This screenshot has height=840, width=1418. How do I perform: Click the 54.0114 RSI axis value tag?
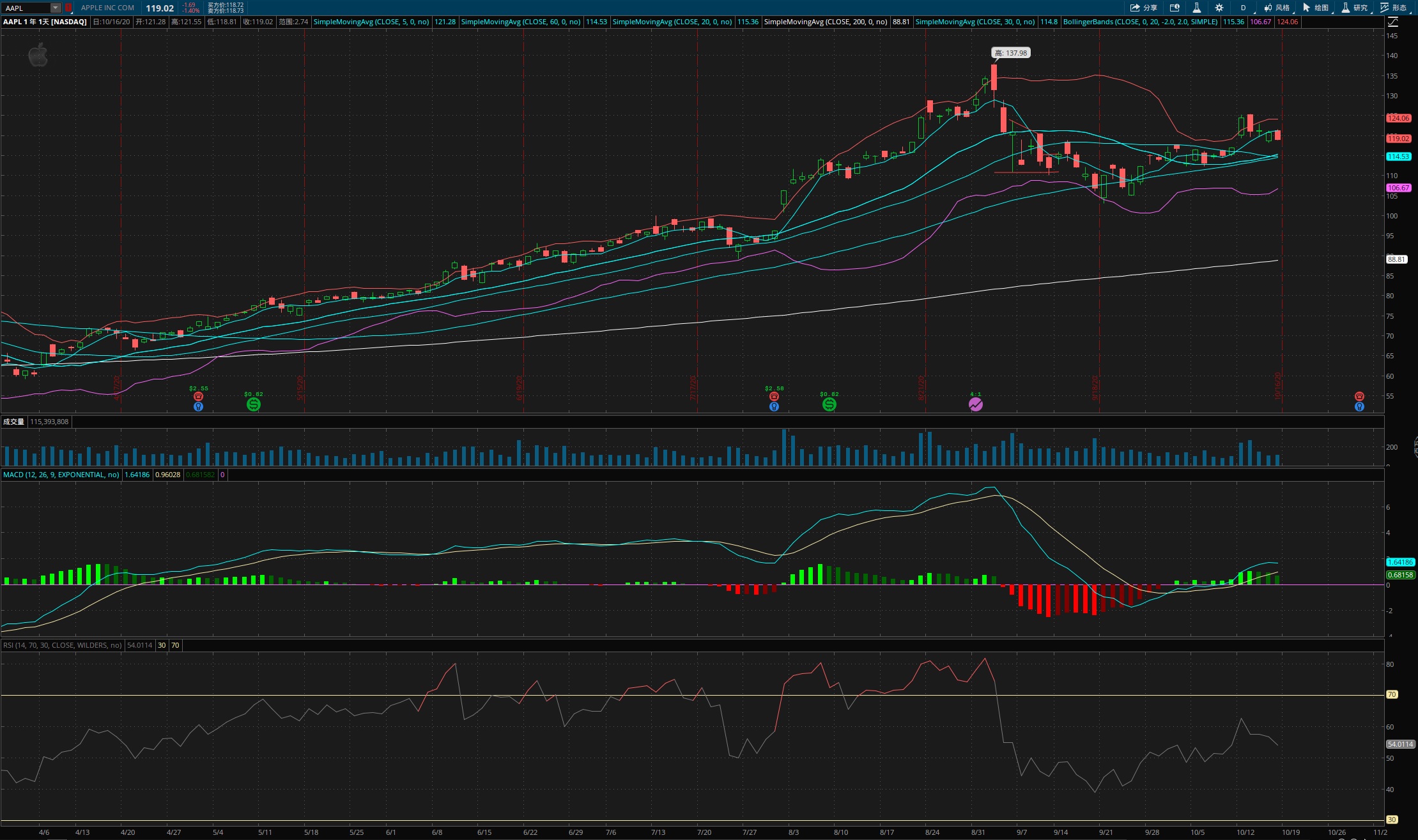1400,744
